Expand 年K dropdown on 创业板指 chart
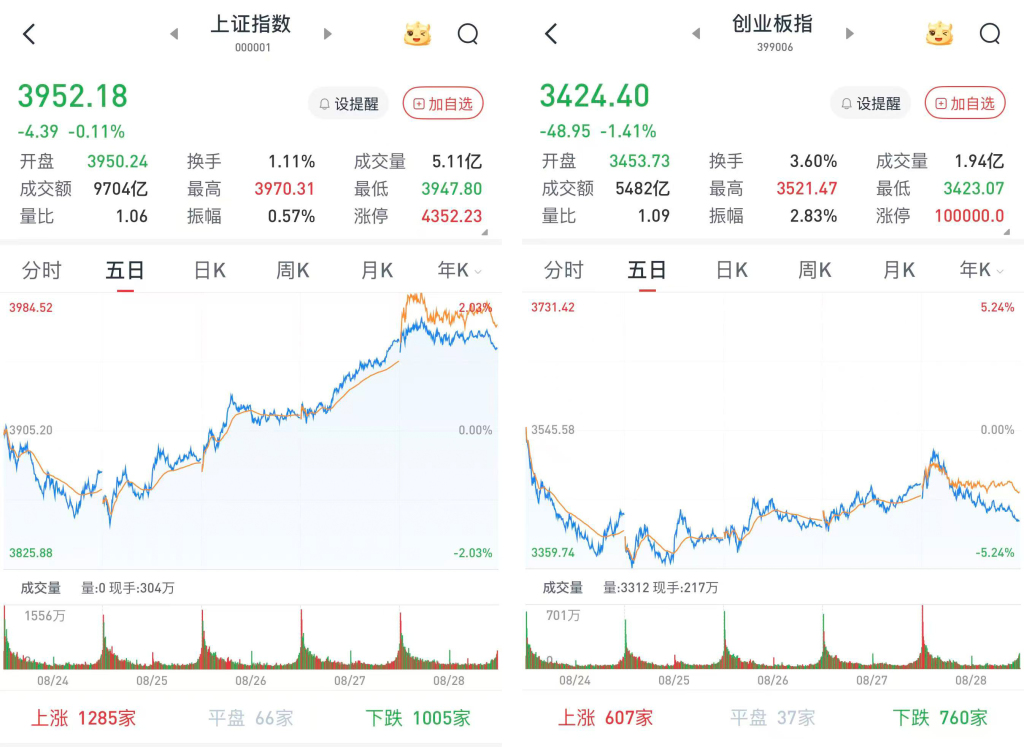The height and width of the screenshot is (747, 1024). click(x=982, y=270)
